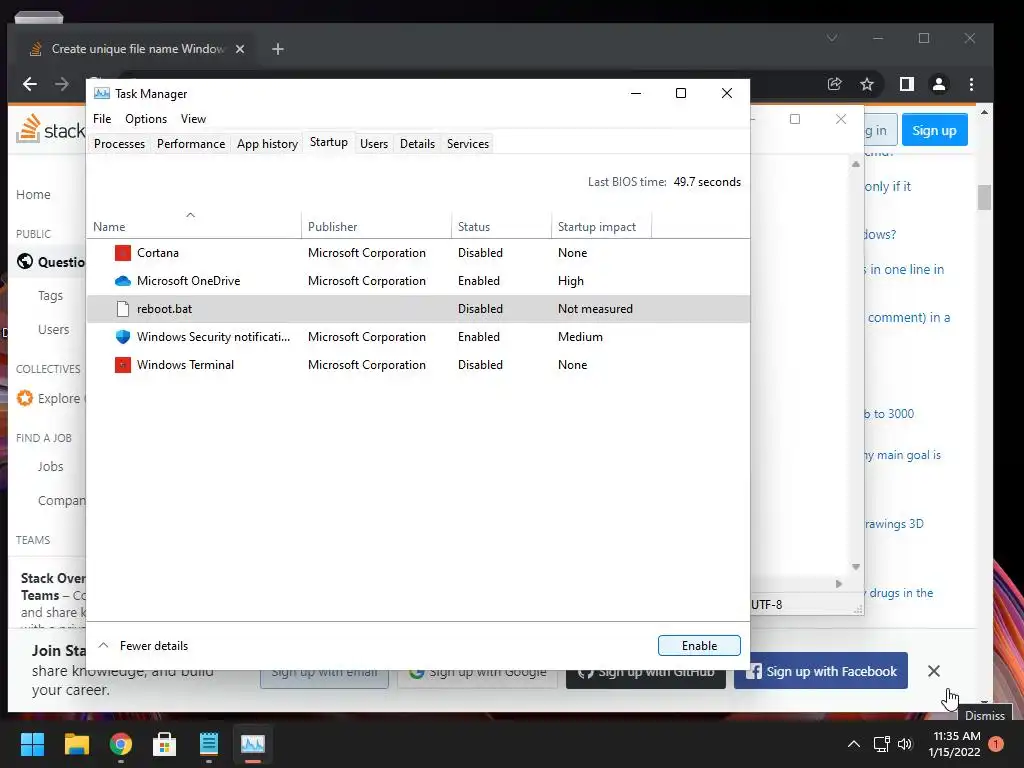This screenshot has height=768, width=1024.
Task: Sort by the Publisher column header
Action: 377,227
